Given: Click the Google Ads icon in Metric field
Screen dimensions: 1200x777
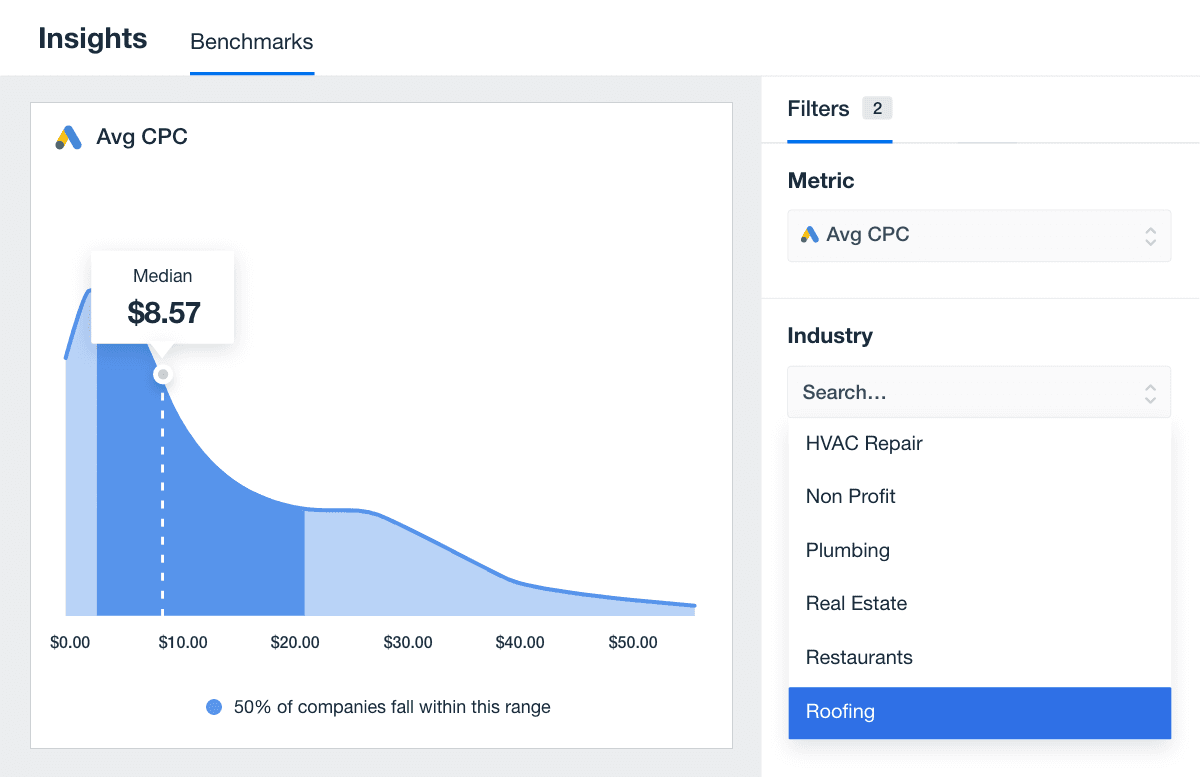Looking at the screenshot, I should [x=810, y=235].
